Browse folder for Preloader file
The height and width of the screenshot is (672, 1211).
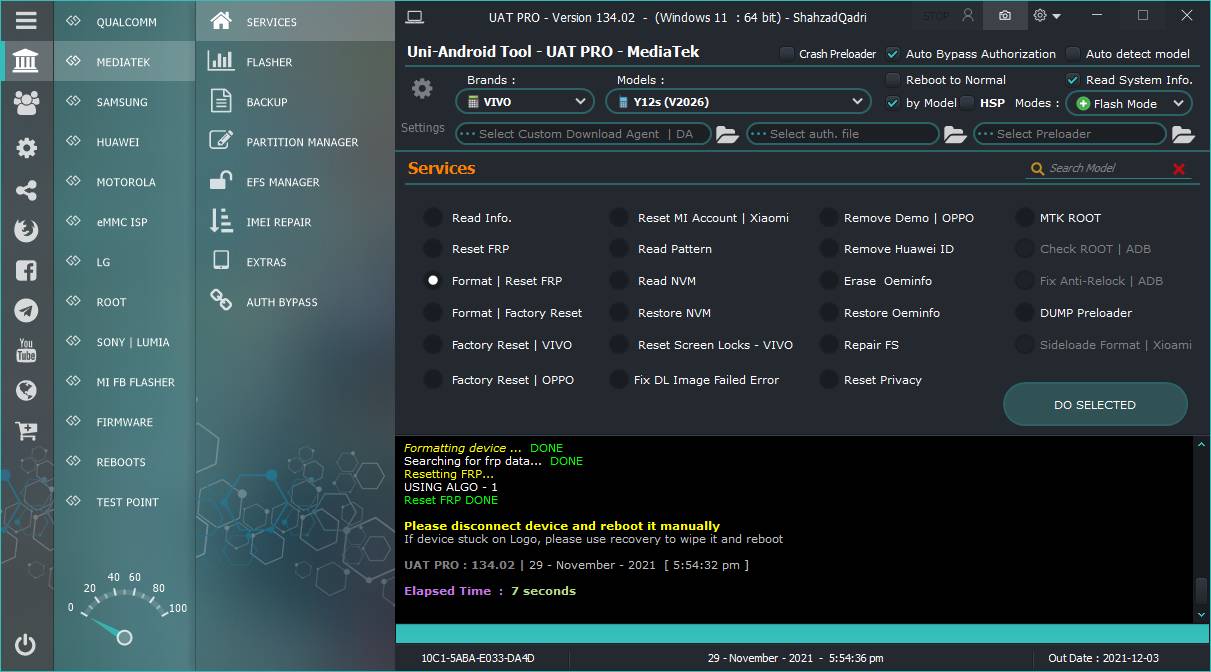1183,134
